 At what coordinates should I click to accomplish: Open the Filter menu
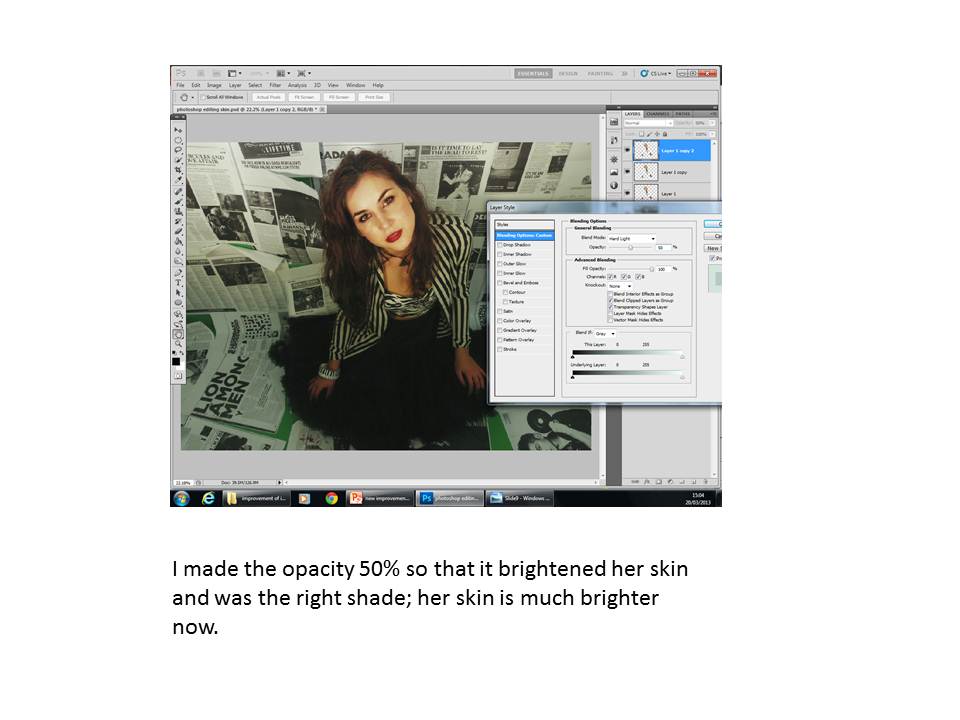coord(275,86)
